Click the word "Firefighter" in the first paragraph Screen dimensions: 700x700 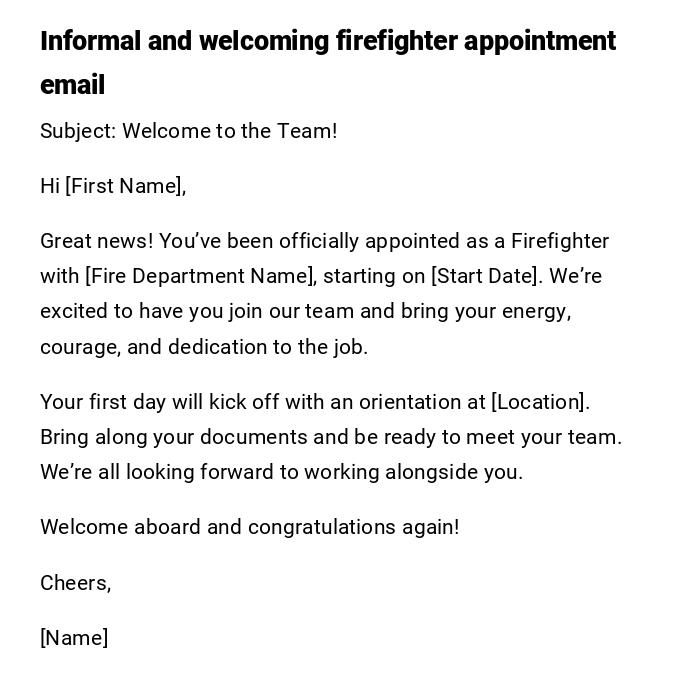click(559, 241)
